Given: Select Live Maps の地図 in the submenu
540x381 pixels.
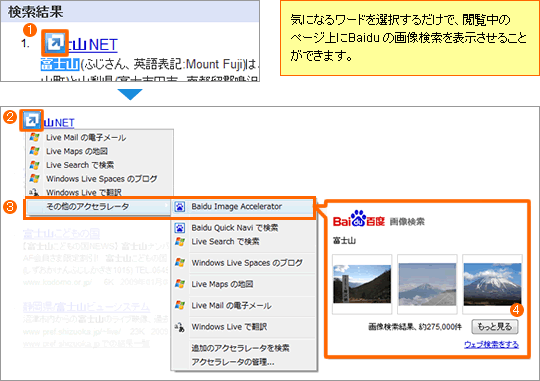Looking at the screenshot, I should coord(243,284).
